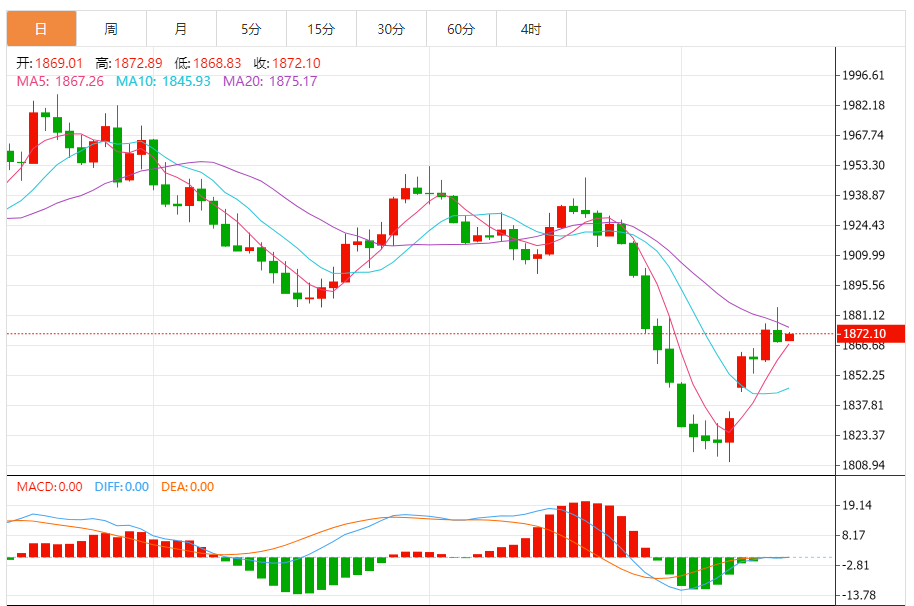Click the MACD:0.00 indicator label

coord(50,487)
